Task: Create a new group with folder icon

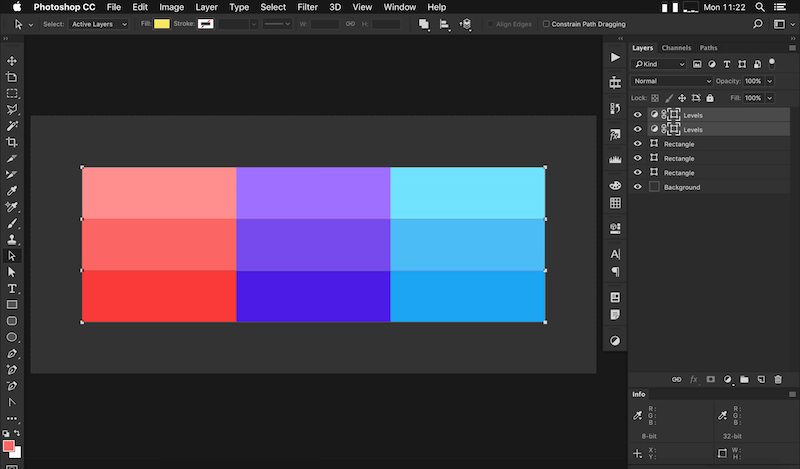Action: tap(744, 380)
